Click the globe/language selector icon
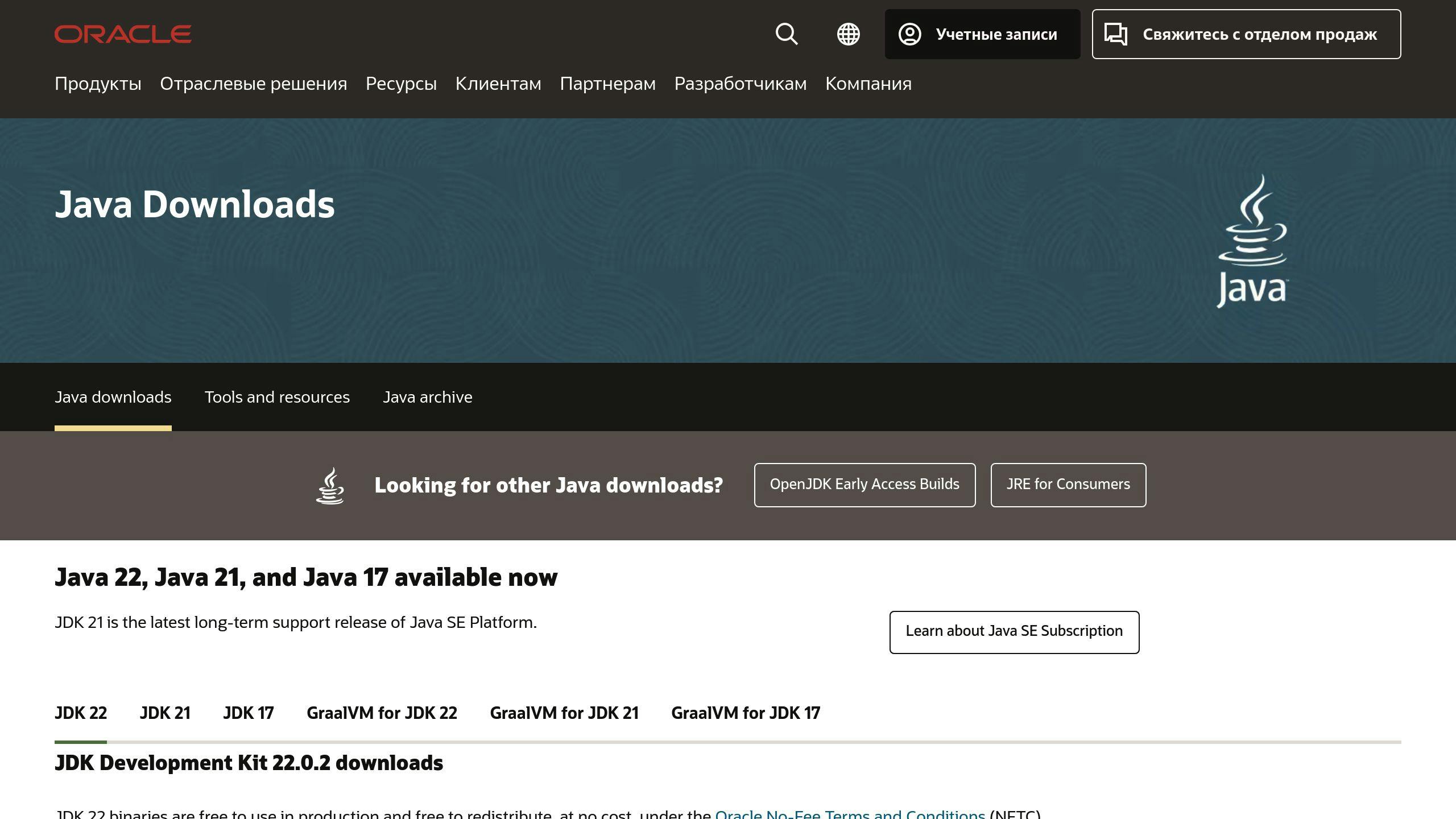1456x819 pixels. coord(848,34)
